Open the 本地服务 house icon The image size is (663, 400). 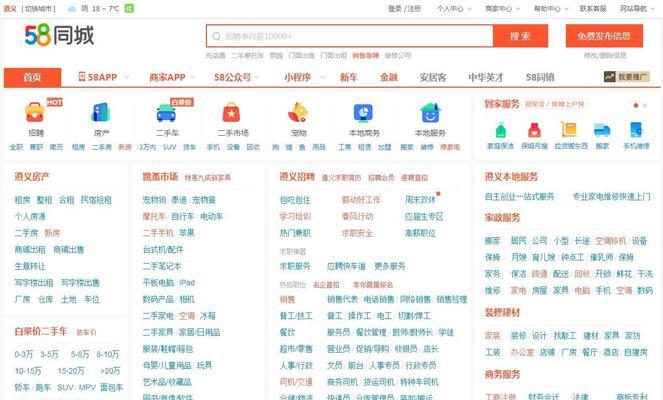tap(430, 112)
